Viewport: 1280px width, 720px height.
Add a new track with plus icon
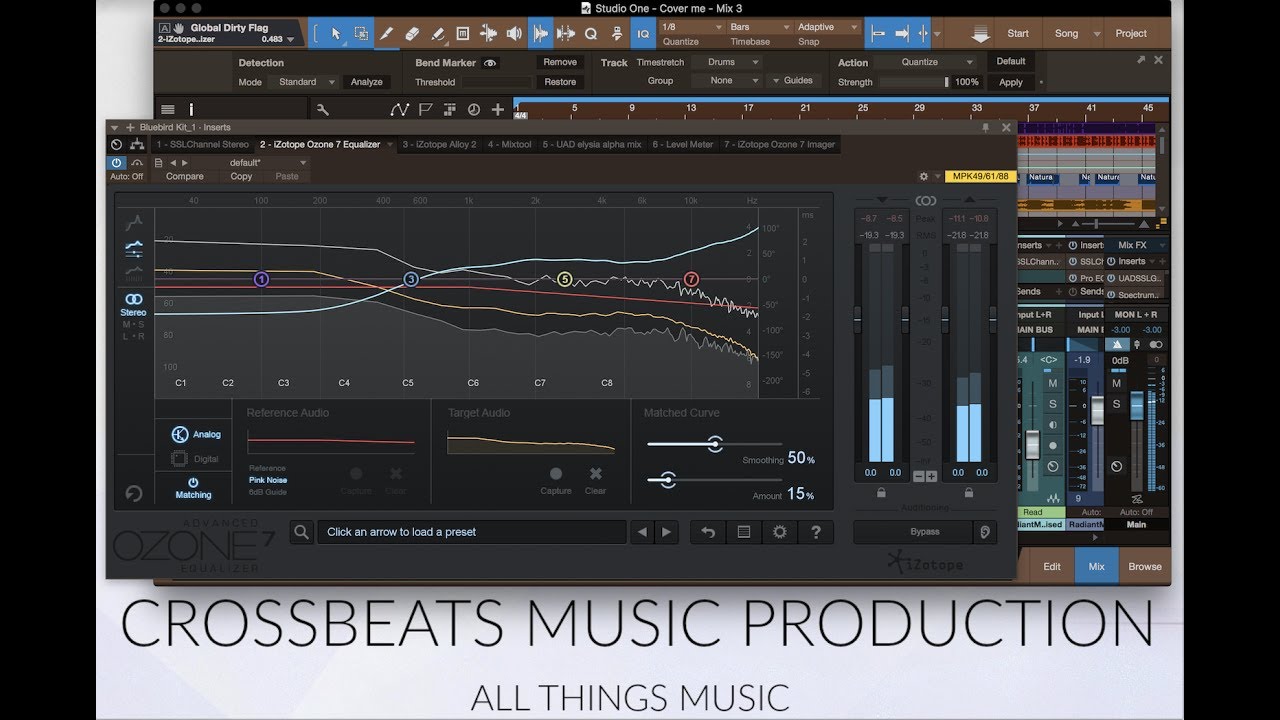click(497, 110)
